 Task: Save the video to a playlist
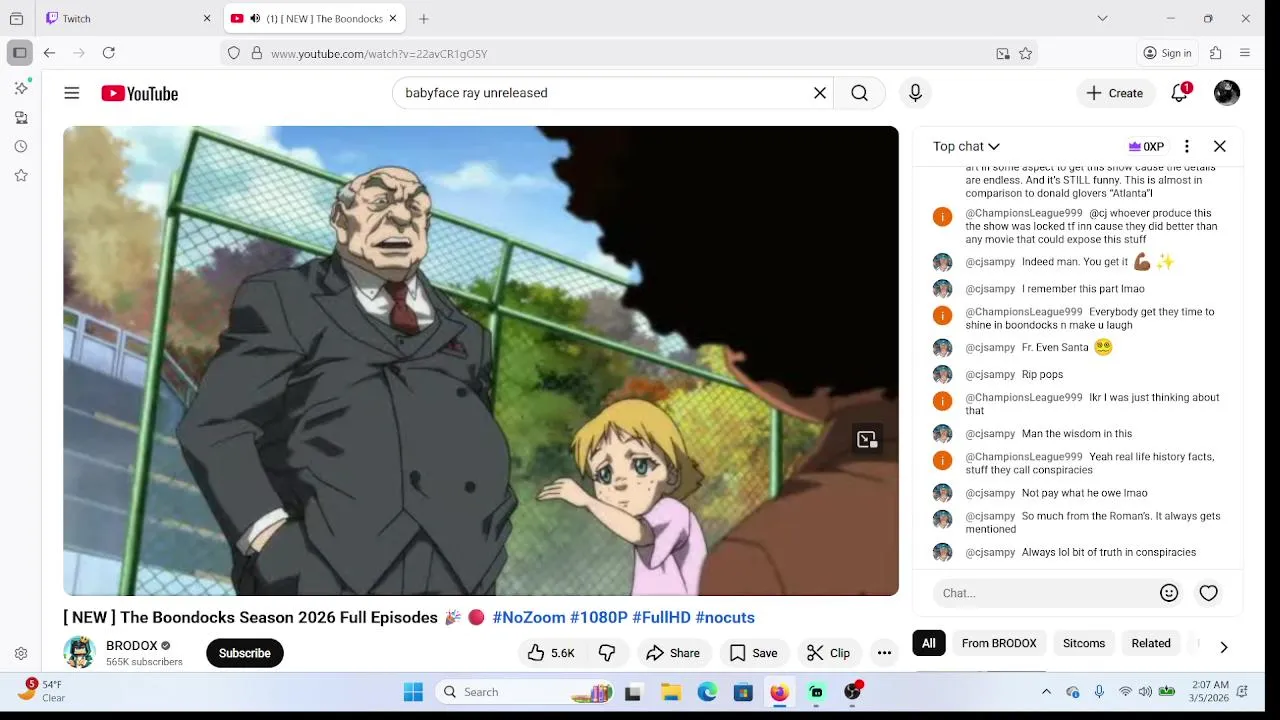[753, 653]
